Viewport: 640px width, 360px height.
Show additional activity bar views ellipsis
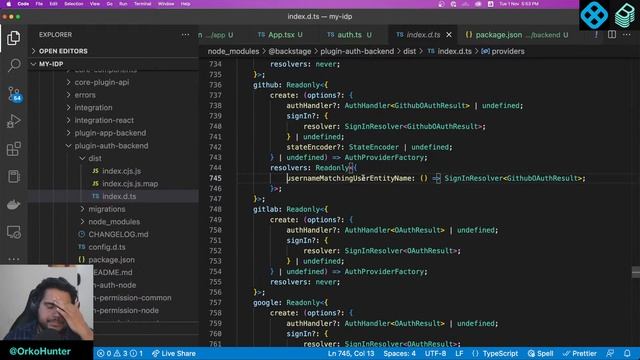point(13,259)
